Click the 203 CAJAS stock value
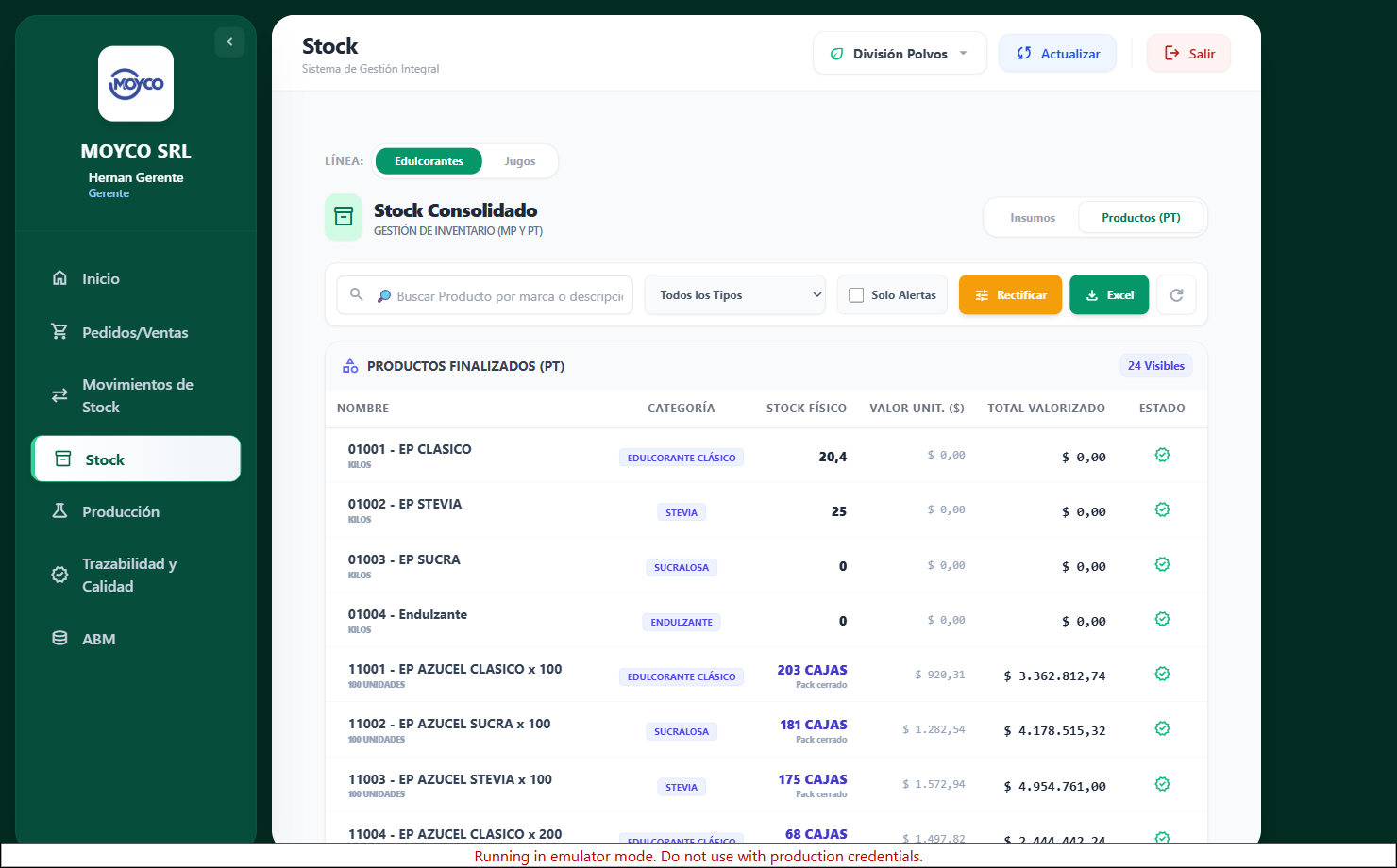The image size is (1397, 868). tap(812, 670)
